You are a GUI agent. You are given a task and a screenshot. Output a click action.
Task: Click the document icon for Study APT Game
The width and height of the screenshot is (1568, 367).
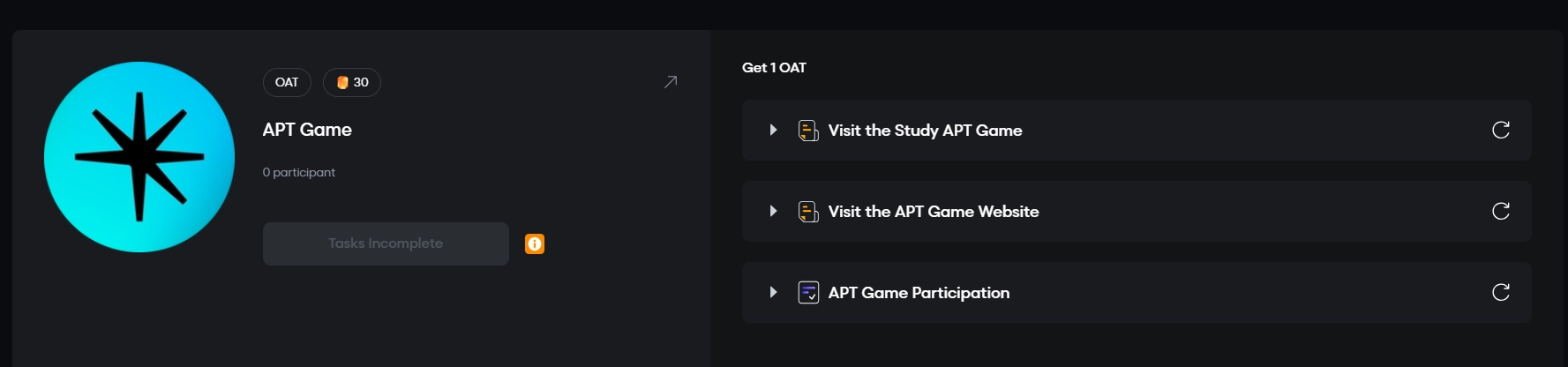coord(808,131)
